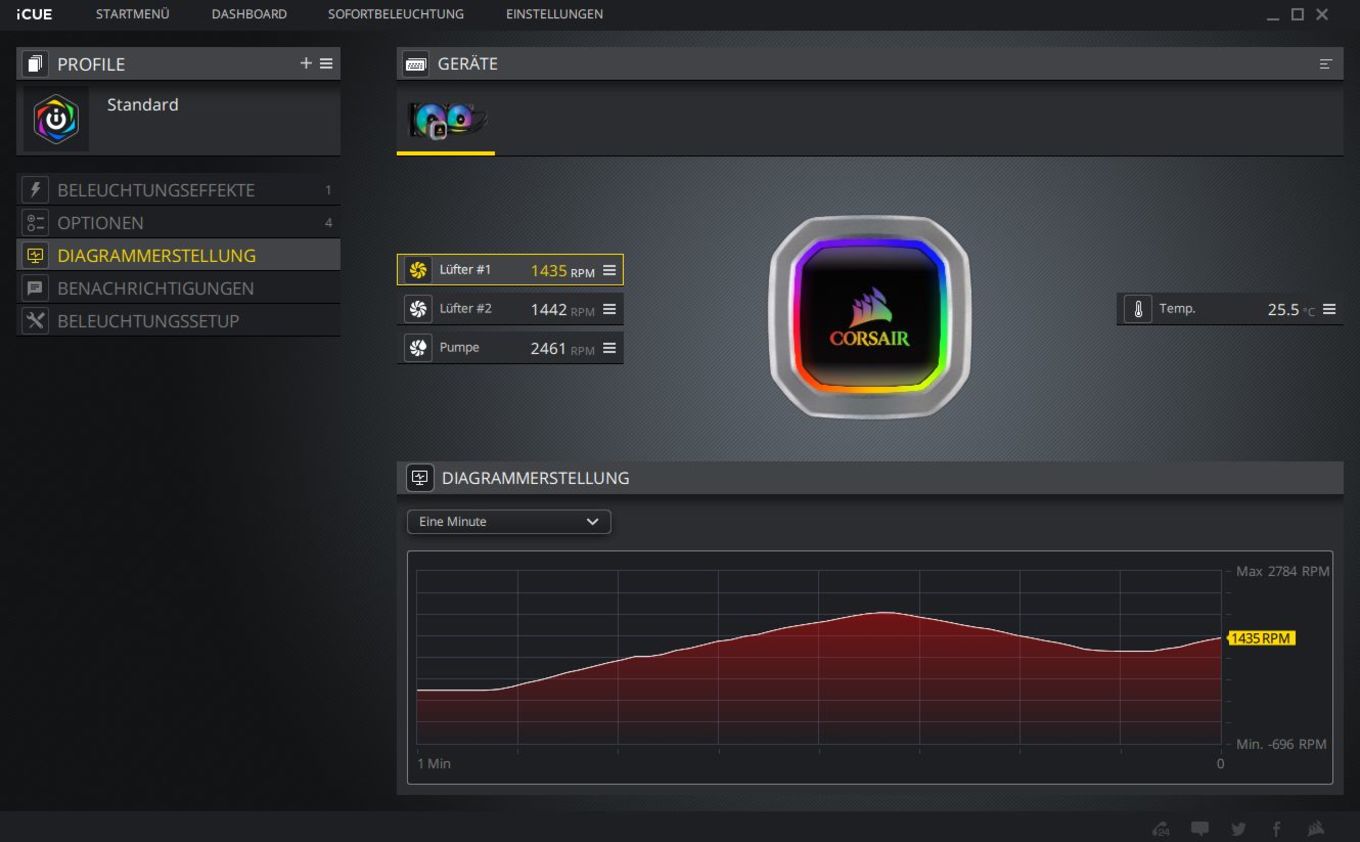The height and width of the screenshot is (842, 1360).
Task: Click the Pumpe pump icon
Action: tap(418, 348)
